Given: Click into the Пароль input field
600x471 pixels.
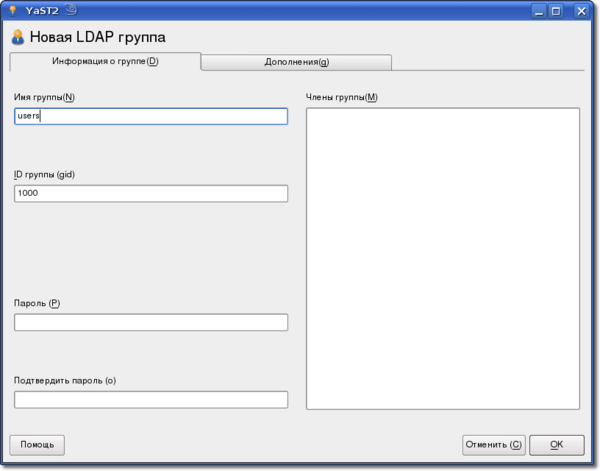Looking at the screenshot, I should [x=151, y=322].
